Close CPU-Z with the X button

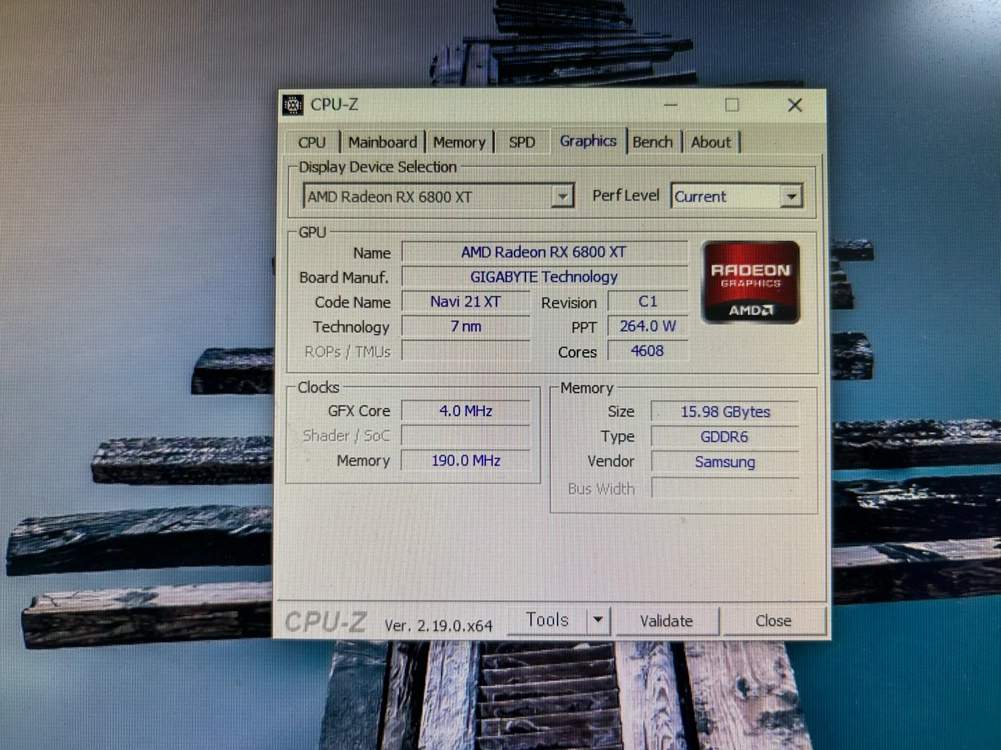(x=795, y=105)
